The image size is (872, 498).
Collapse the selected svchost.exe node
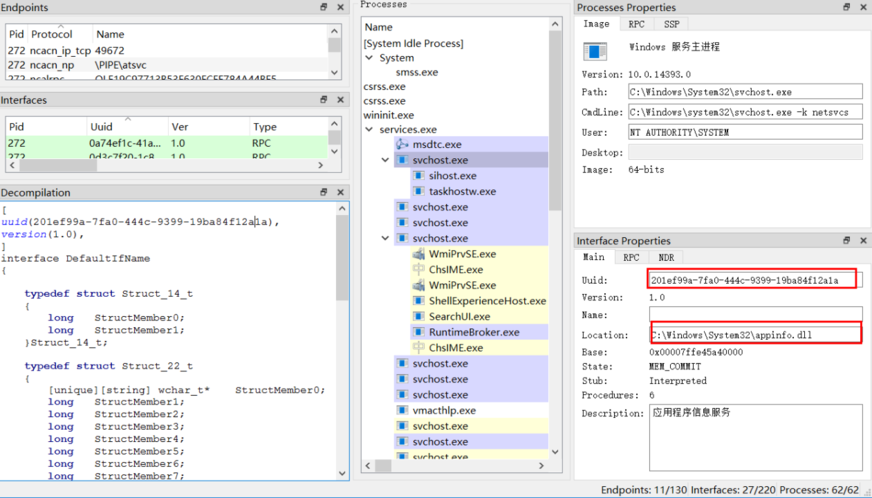point(385,160)
